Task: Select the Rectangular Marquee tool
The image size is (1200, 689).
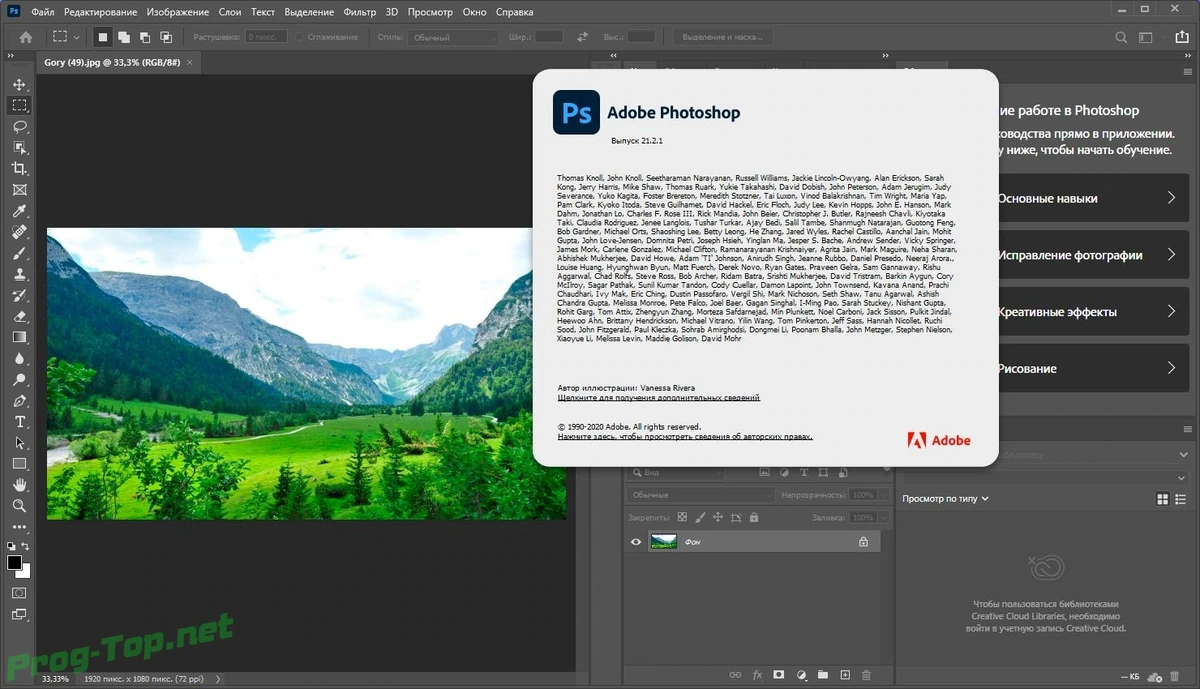Action: pyautogui.click(x=19, y=105)
